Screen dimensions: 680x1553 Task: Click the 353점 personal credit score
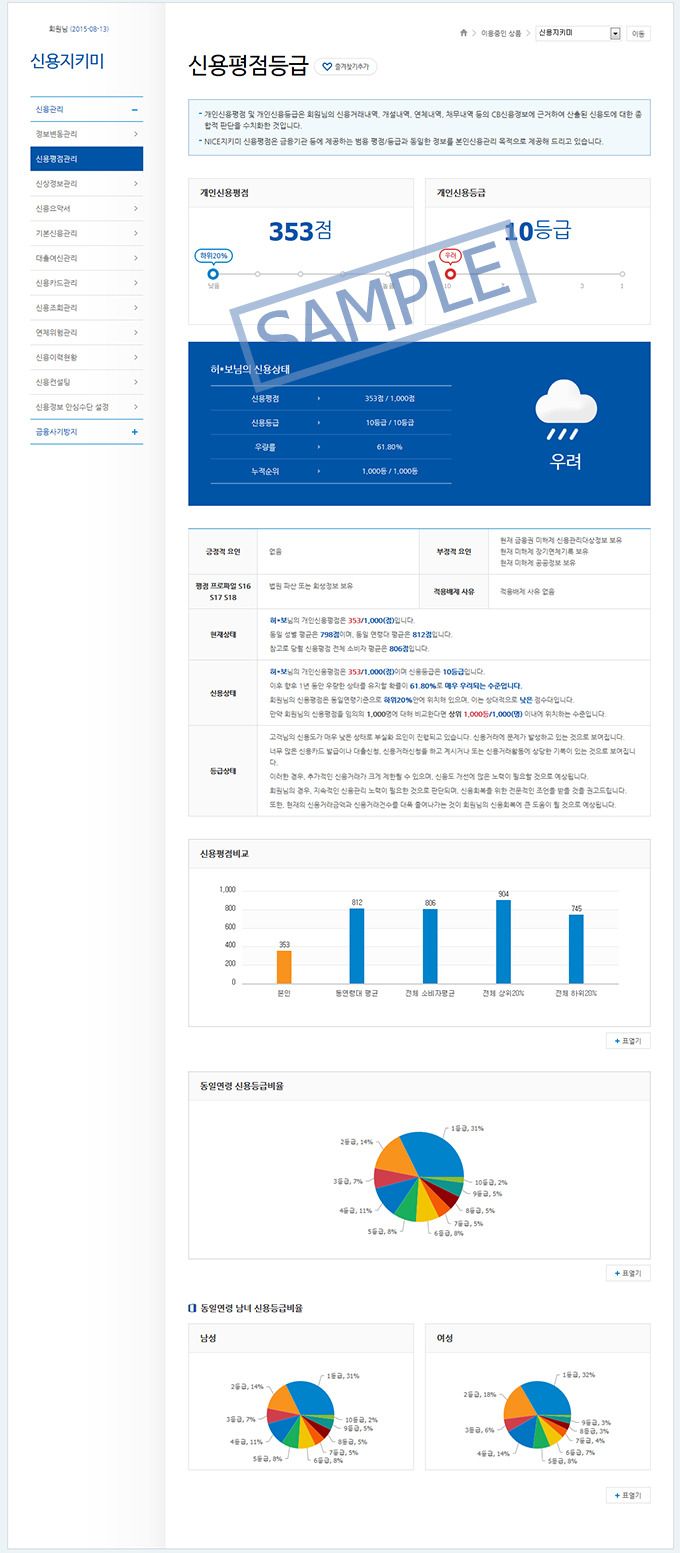(x=300, y=231)
